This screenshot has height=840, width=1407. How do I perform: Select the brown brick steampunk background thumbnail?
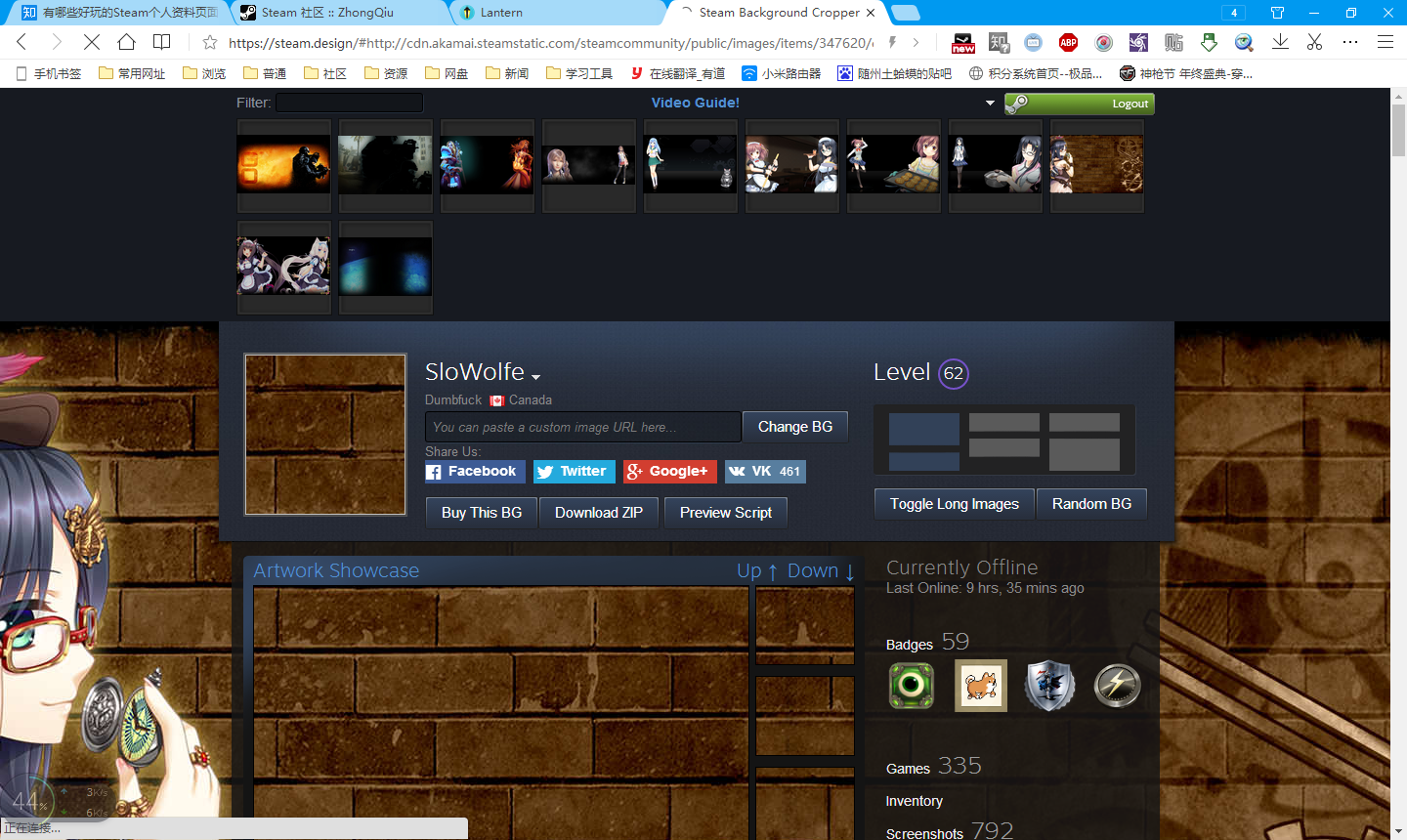coord(1096,165)
